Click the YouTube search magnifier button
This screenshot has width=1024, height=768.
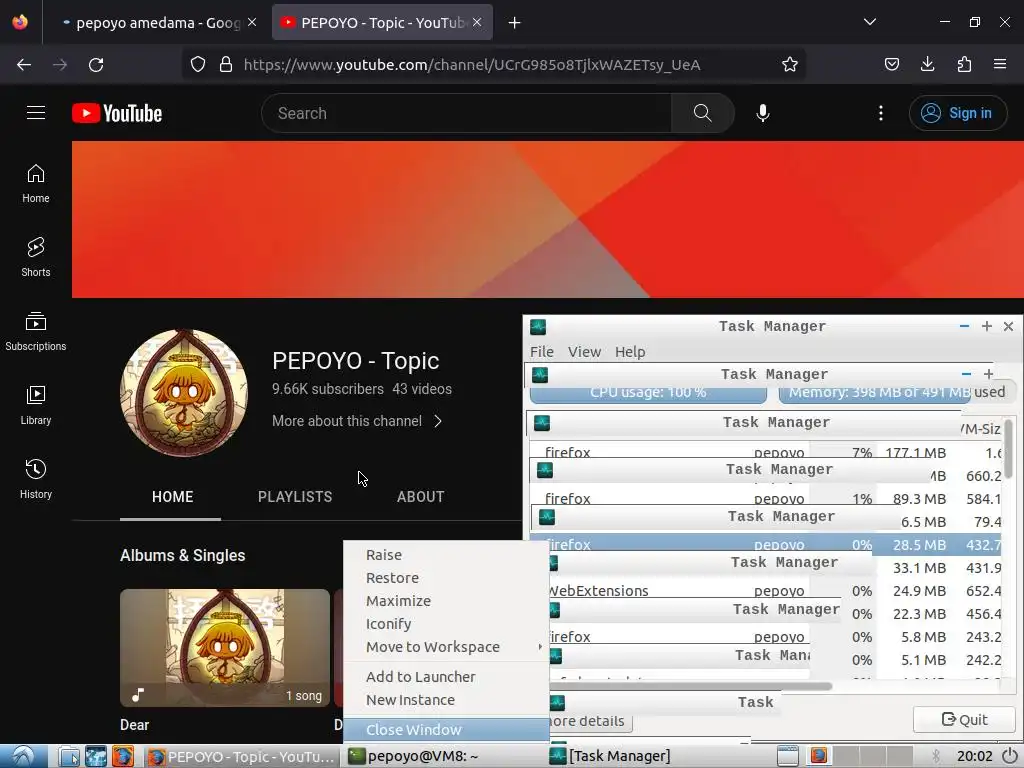coord(702,113)
